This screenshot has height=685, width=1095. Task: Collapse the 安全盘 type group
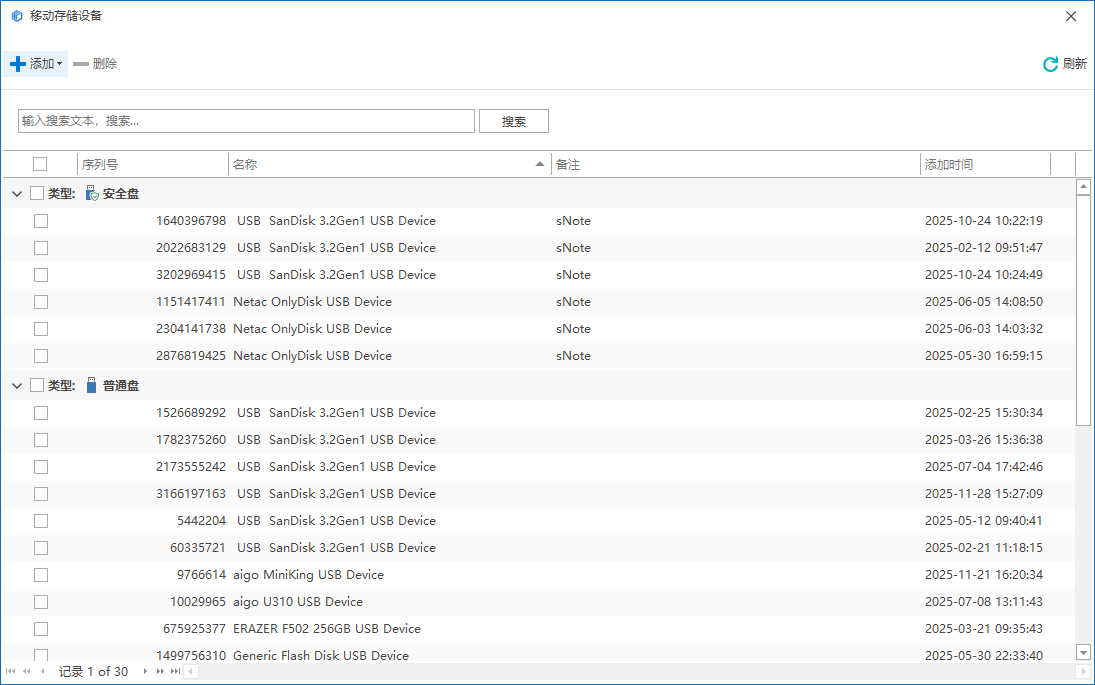(17, 194)
